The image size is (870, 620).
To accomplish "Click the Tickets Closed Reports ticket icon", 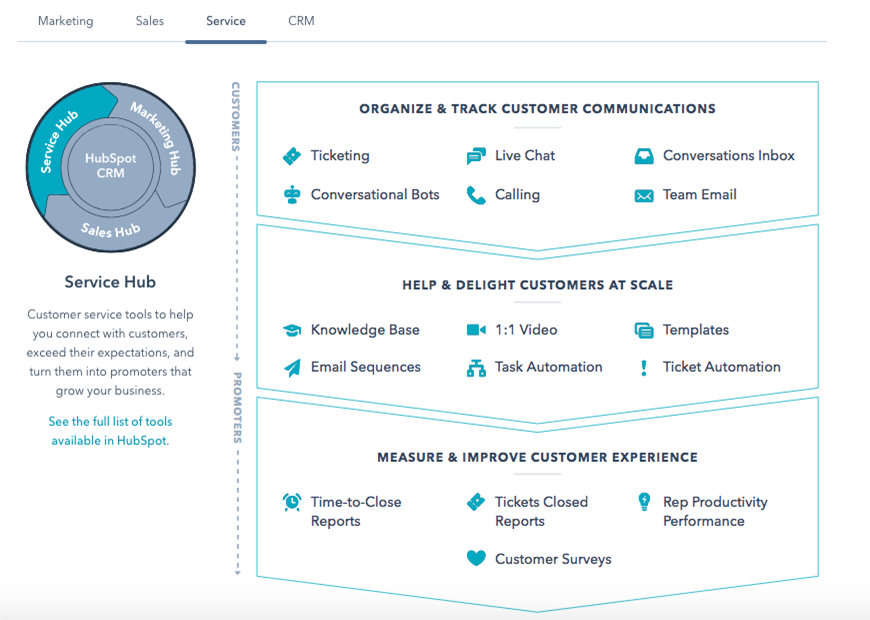I will click(x=476, y=502).
